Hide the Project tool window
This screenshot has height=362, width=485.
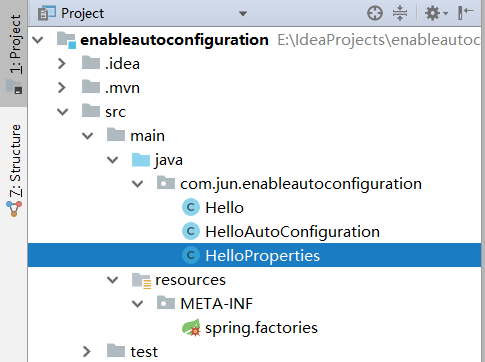coord(466,13)
